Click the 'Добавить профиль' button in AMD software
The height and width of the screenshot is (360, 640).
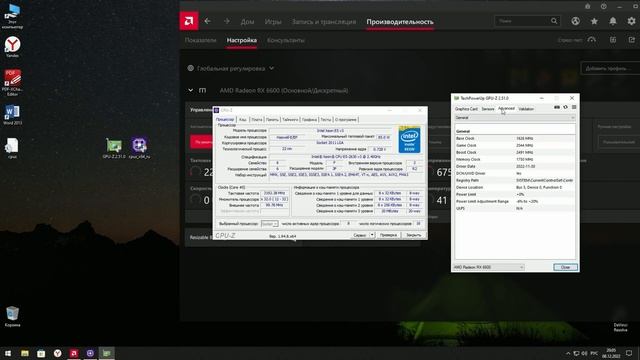point(610,68)
